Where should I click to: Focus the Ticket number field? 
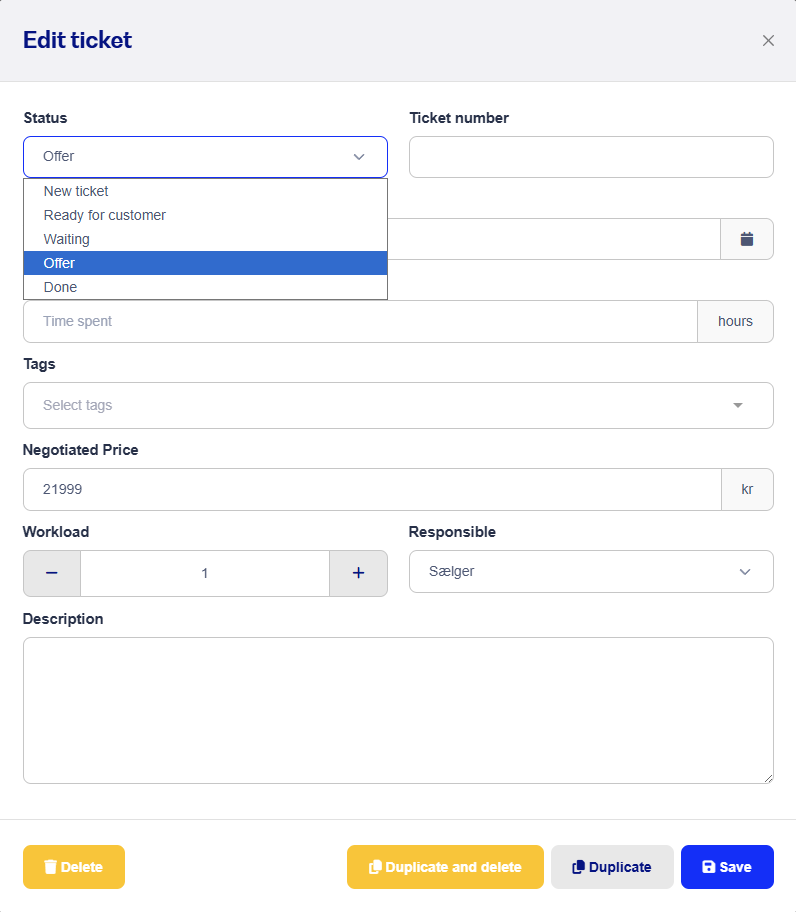click(591, 157)
